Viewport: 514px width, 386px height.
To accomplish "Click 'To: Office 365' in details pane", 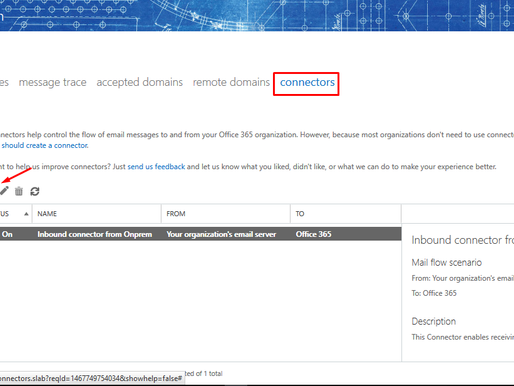I will 434,293.
